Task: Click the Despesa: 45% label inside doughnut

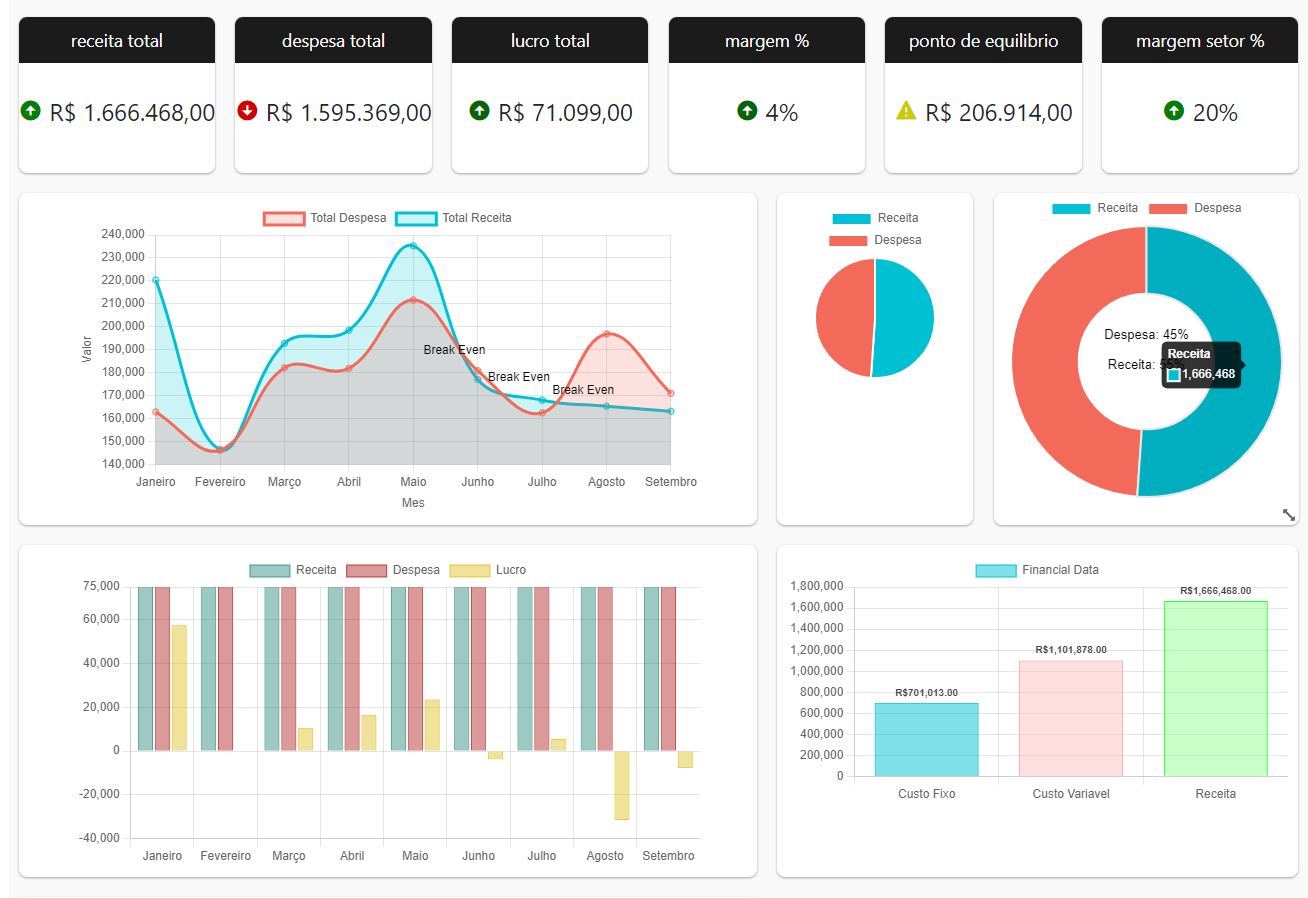Action: click(1146, 334)
